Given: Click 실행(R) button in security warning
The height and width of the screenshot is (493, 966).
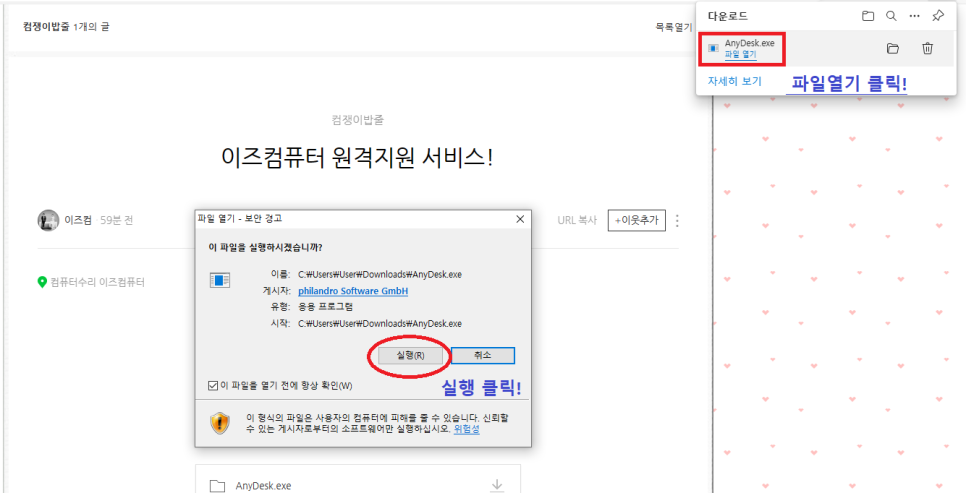Looking at the screenshot, I should [410, 356].
